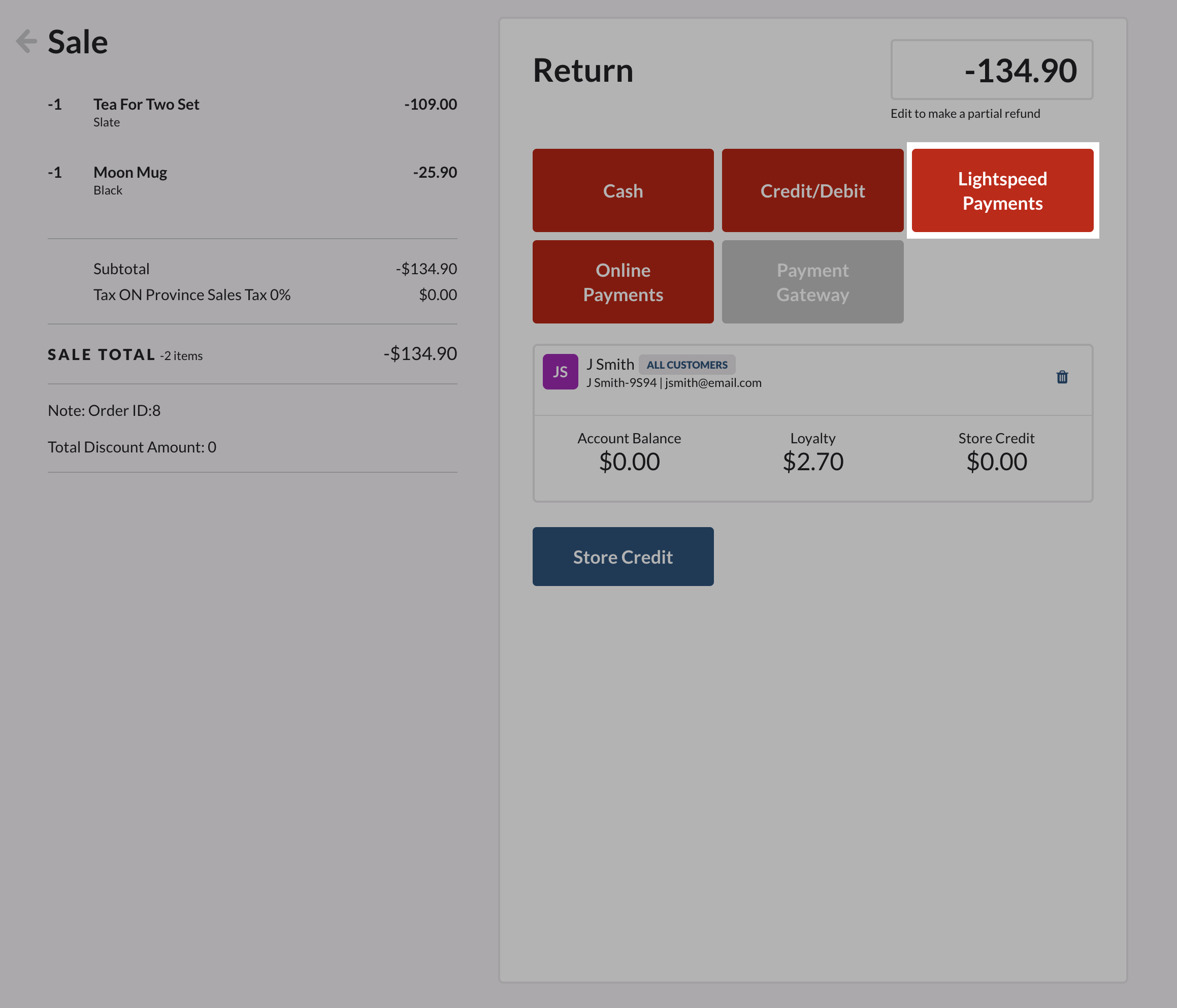The width and height of the screenshot is (1177, 1008).
Task: Select Cash as the refund method
Action: [x=623, y=190]
